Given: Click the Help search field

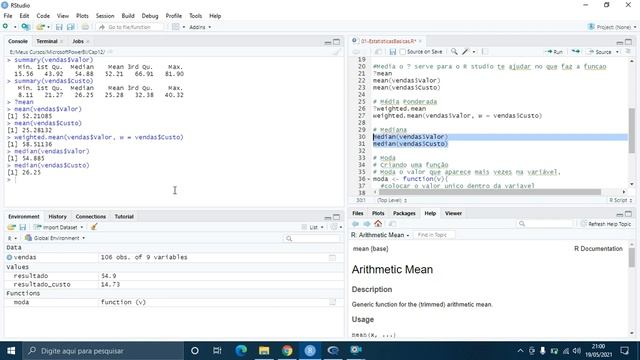Looking at the screenshot, I should [x=545, y=224].
